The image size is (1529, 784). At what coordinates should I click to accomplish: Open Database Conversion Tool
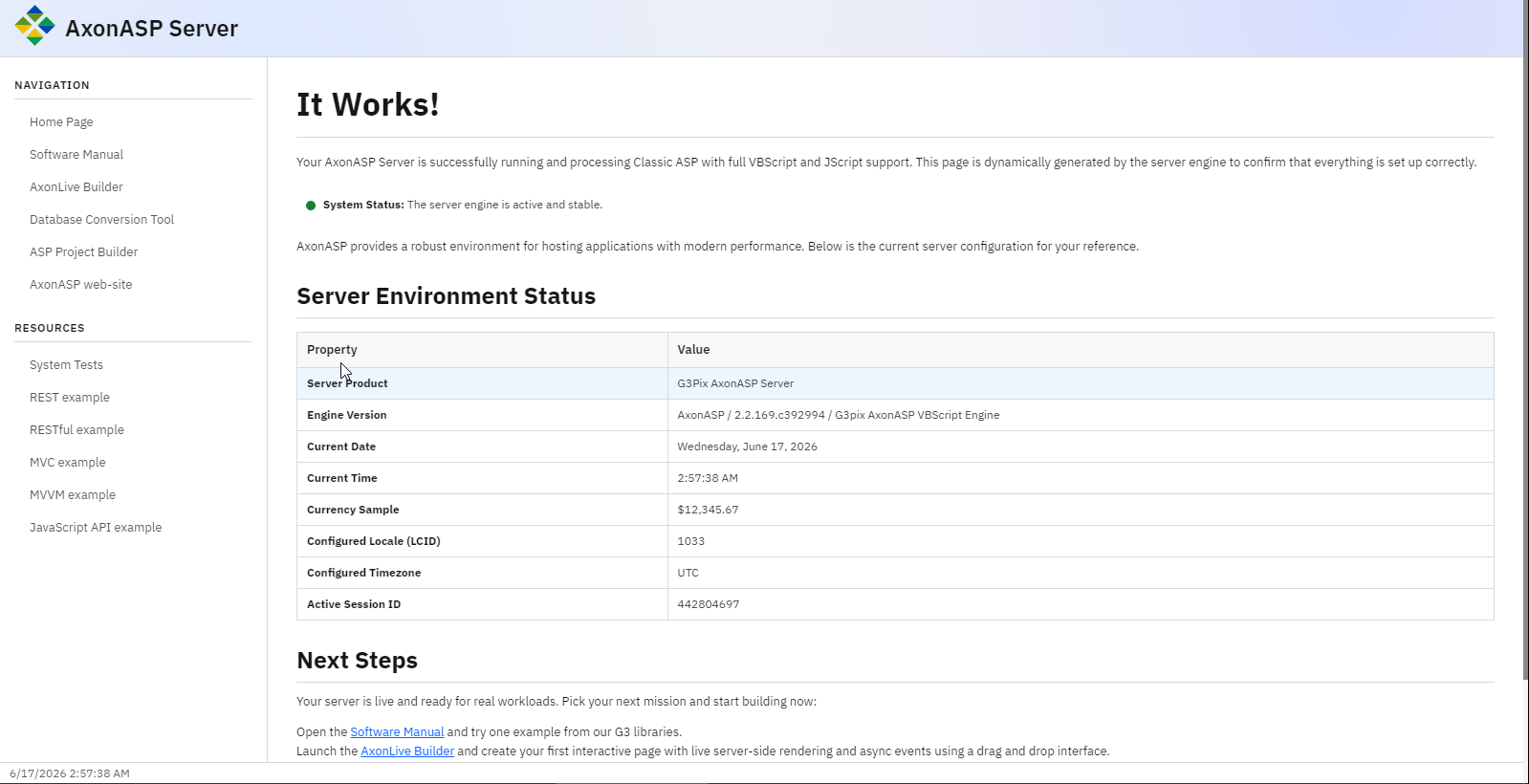click(x=101, y=220)
